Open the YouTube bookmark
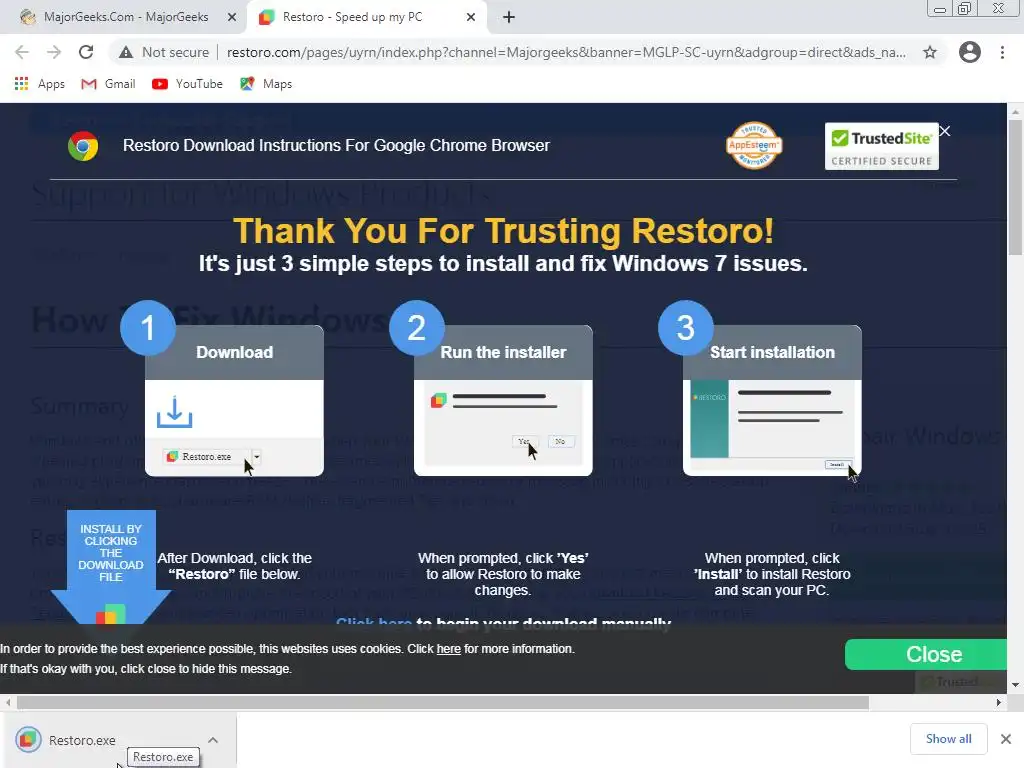The image size is (1024, 768). tap(187, 84)
